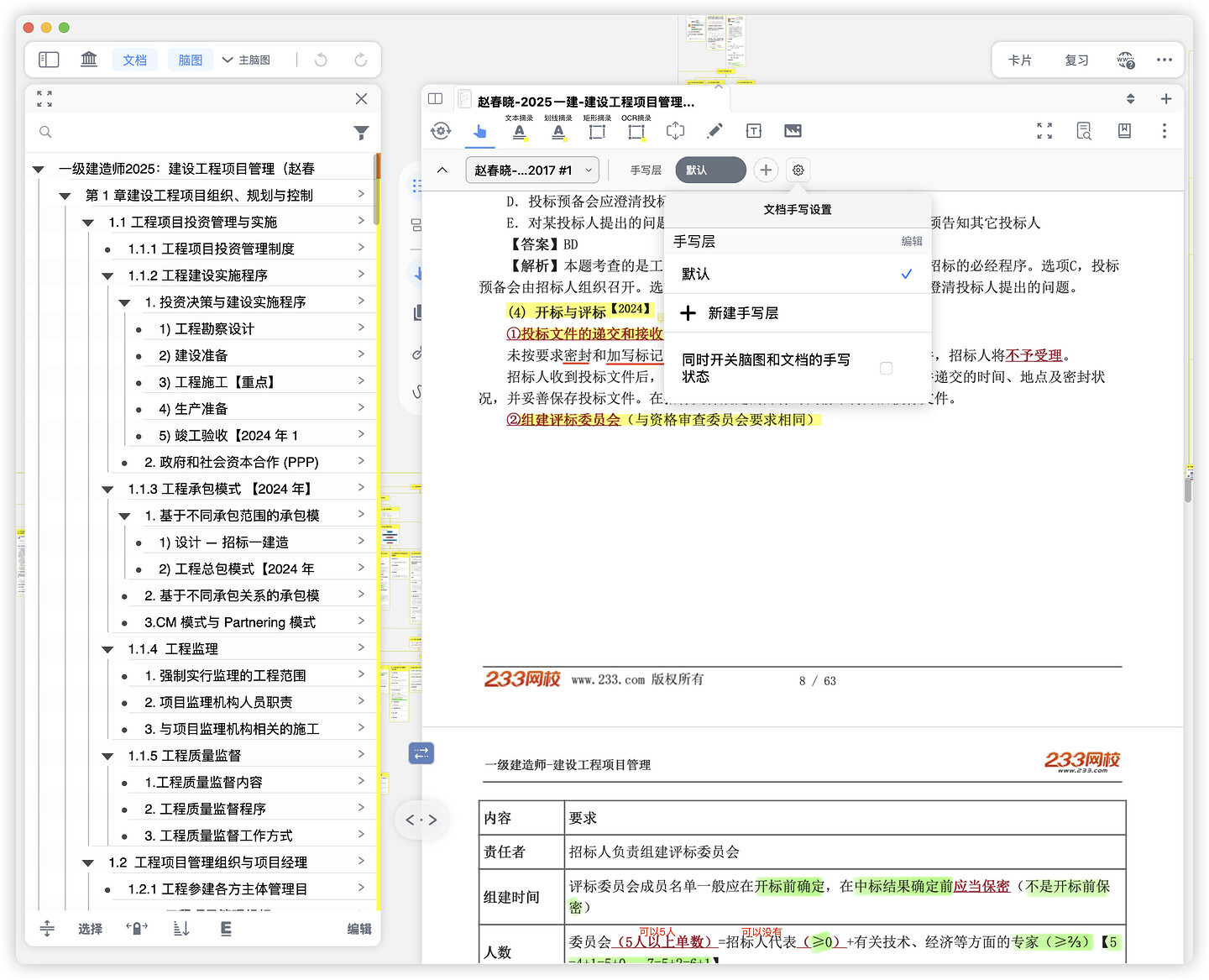Open the 复习 tab
Image resolution: width=1209 pixels, height=980 pixels.
(1076, 60)
